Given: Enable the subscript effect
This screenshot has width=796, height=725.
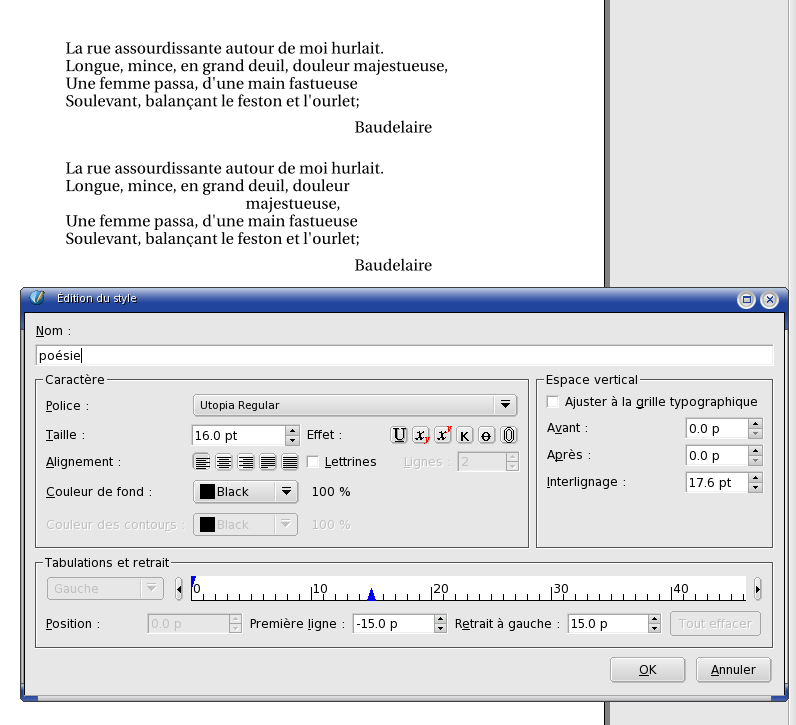Looking at the screenshot, I should (422, 435).
